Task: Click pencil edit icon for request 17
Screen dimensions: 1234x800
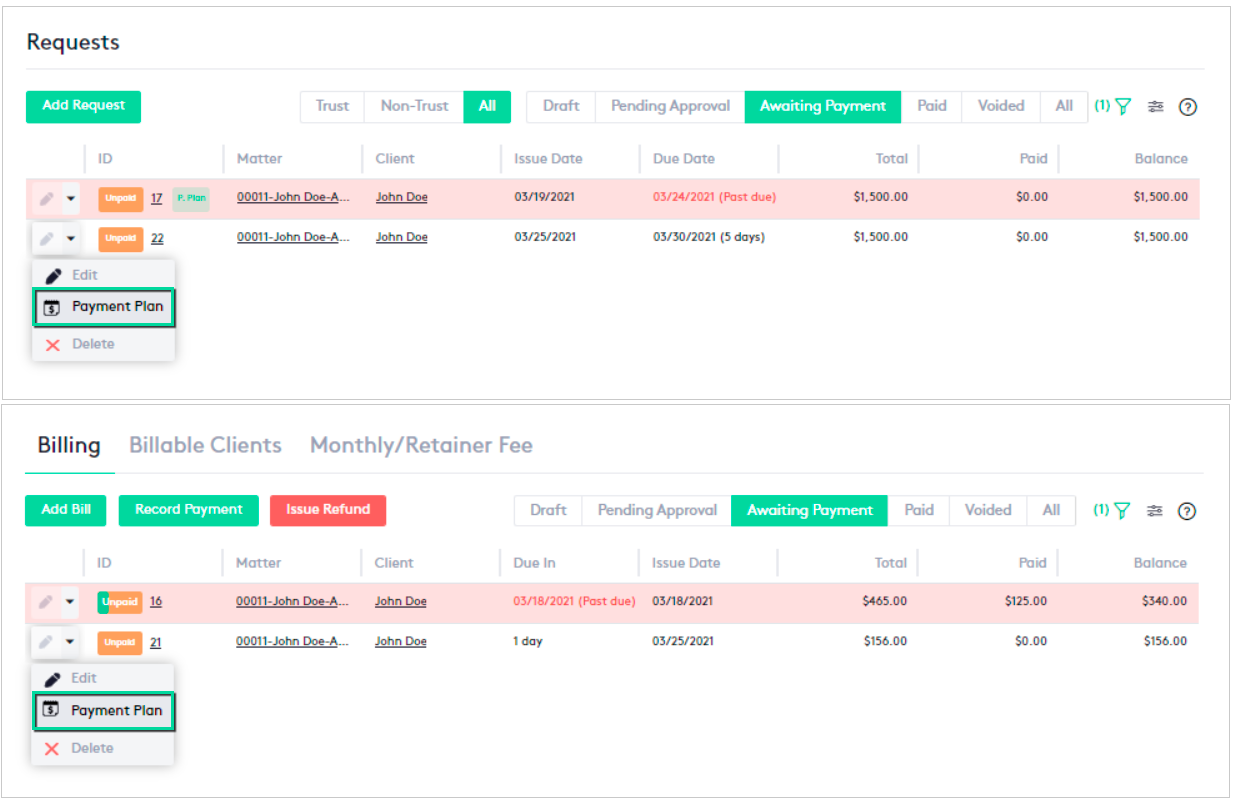Action: (46, 198)
